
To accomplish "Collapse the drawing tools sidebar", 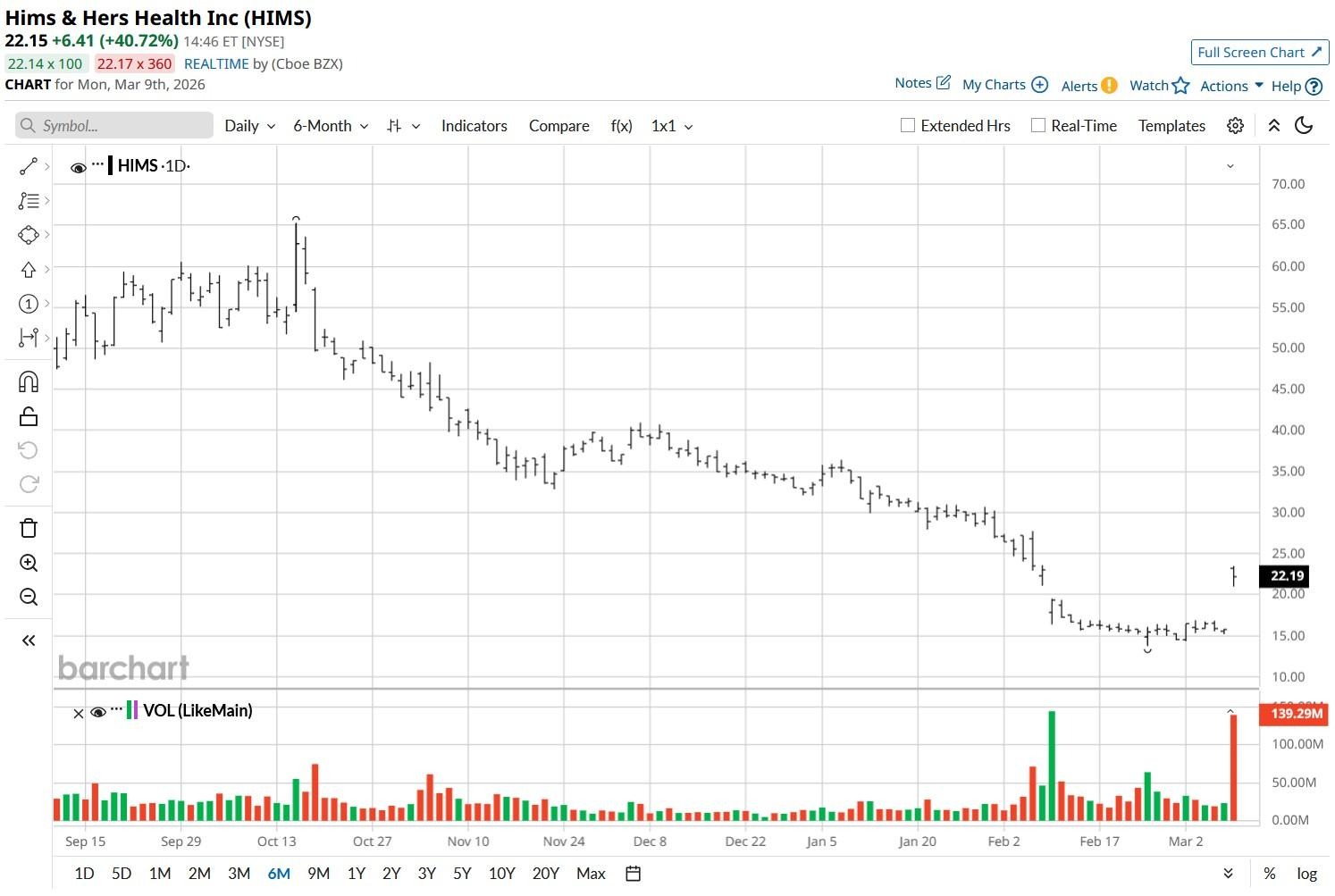I will 29,641.
